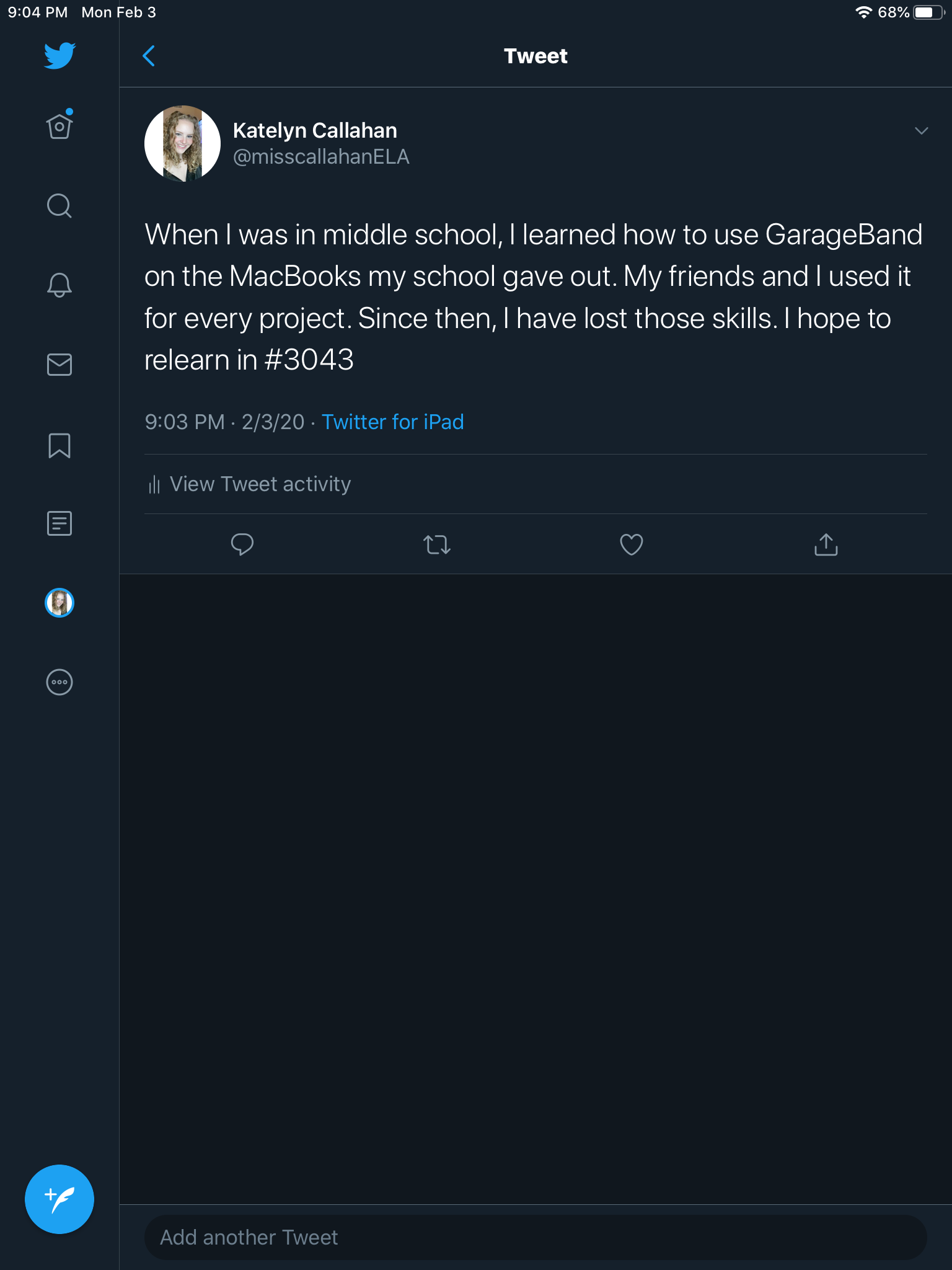Retweet the GarageBand tweet
The image size is (952, 1270).
436,544
